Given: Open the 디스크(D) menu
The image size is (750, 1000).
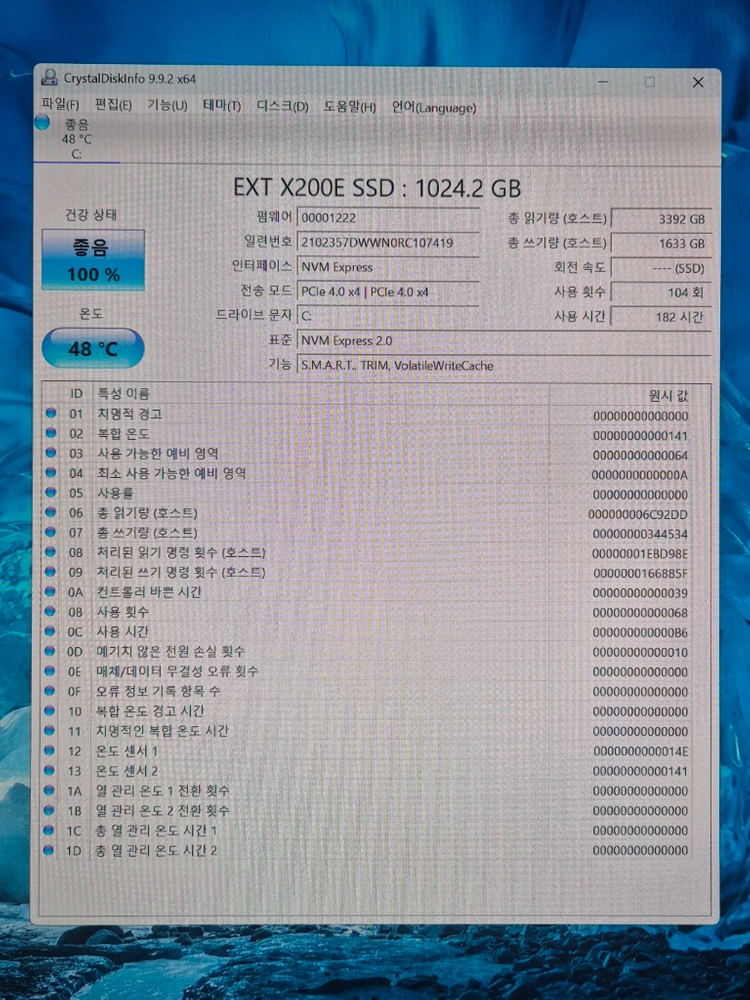Looking at the screenshot, I should click(x=282, y=107).
